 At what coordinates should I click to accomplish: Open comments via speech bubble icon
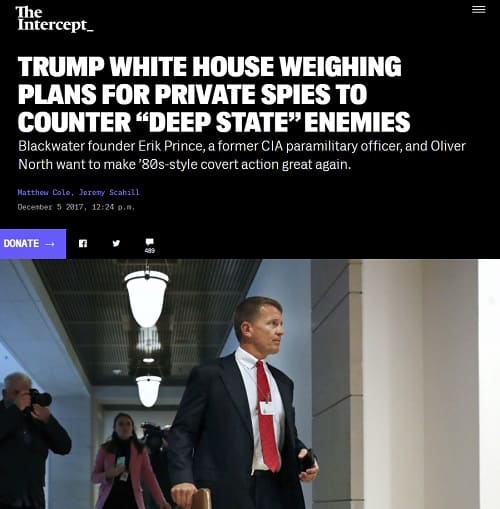click(150, 241)
